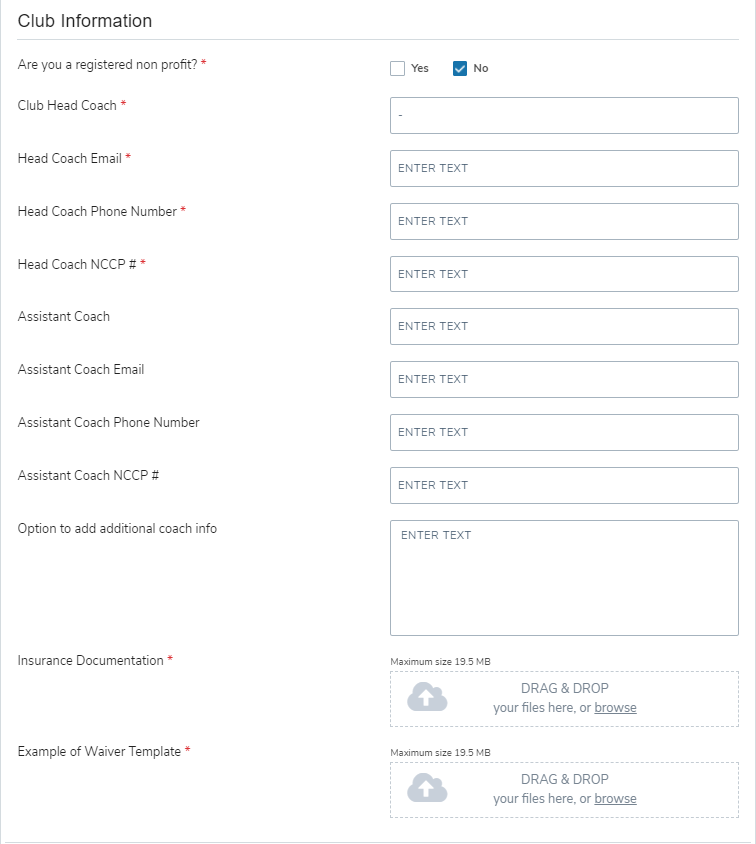Screen dimensions: 756x844
Task: Focus the Assistant Coach name field
Action: click(x=564, y=326)
